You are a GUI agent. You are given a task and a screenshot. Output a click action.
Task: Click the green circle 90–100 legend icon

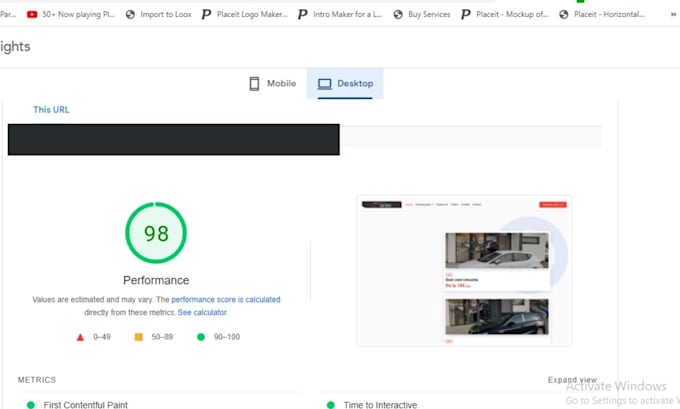(201, 337)
